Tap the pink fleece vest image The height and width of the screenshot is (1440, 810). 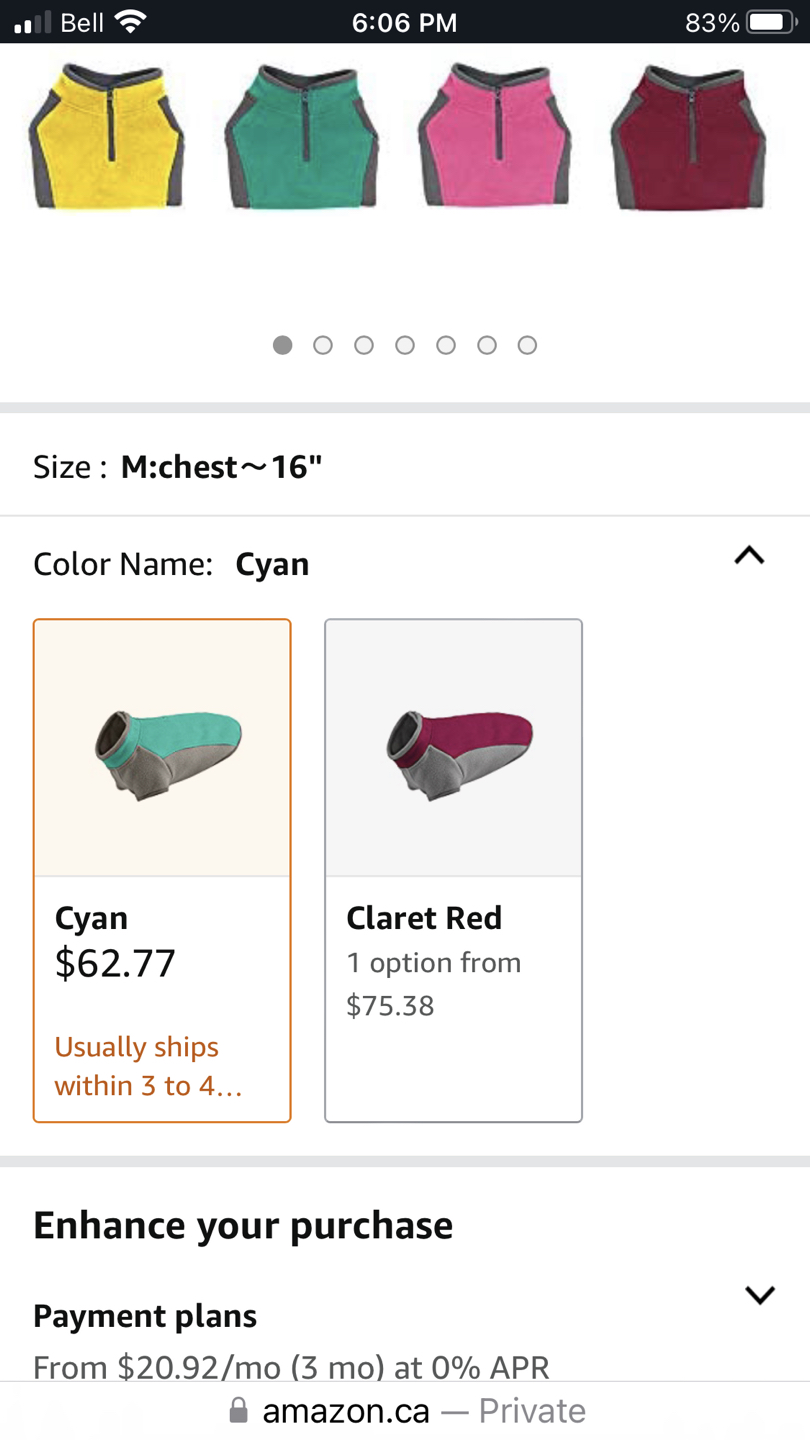click(495, 136)
